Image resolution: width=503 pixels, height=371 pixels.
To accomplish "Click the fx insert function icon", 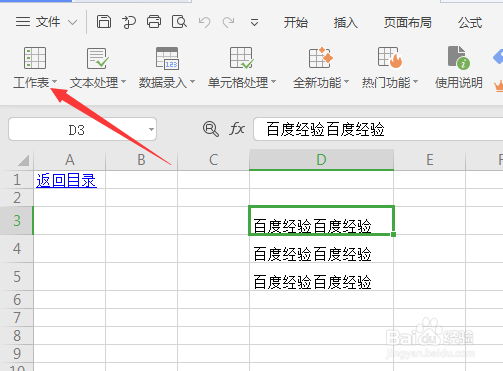I will pos(237,129).
